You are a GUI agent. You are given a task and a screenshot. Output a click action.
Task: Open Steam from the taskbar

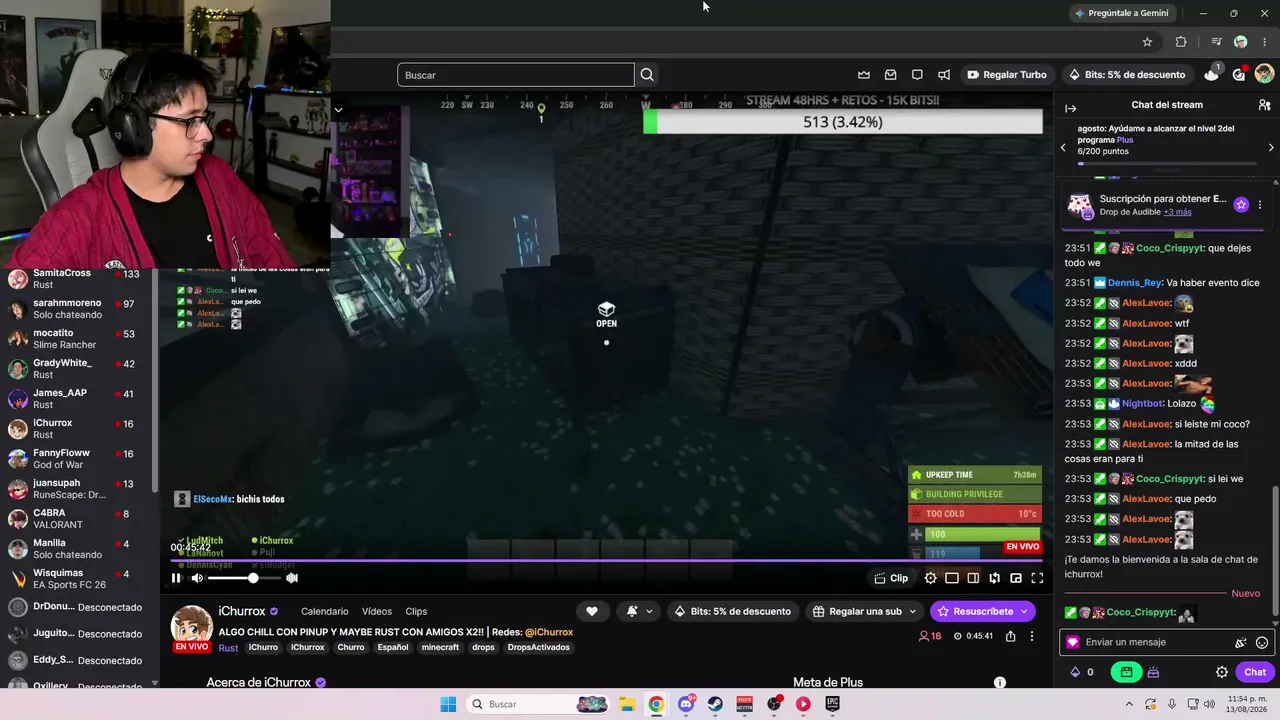[715, 704]
